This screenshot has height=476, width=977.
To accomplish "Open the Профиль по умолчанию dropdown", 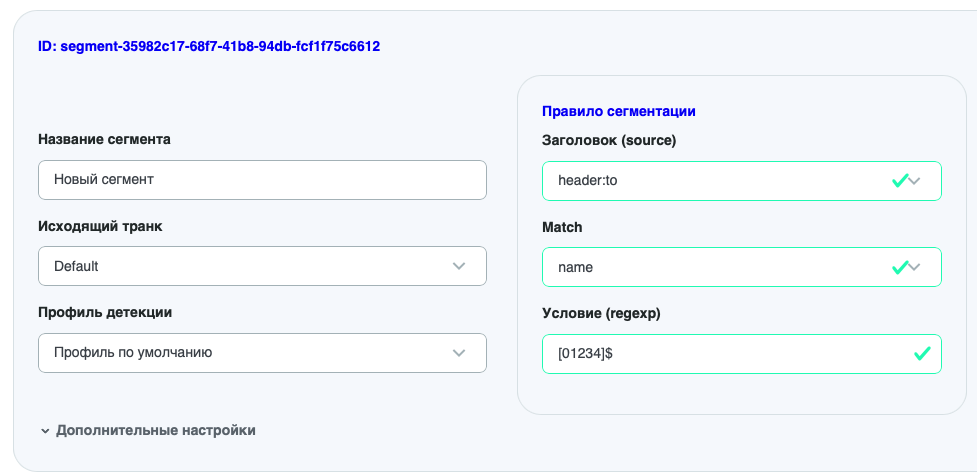I will [262, 353].
